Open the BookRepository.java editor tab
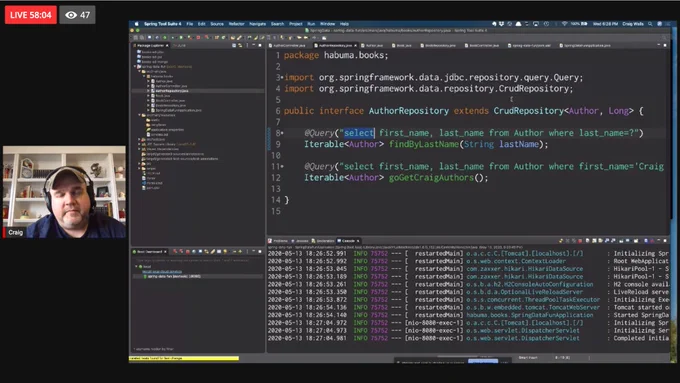 click(438, 45)
